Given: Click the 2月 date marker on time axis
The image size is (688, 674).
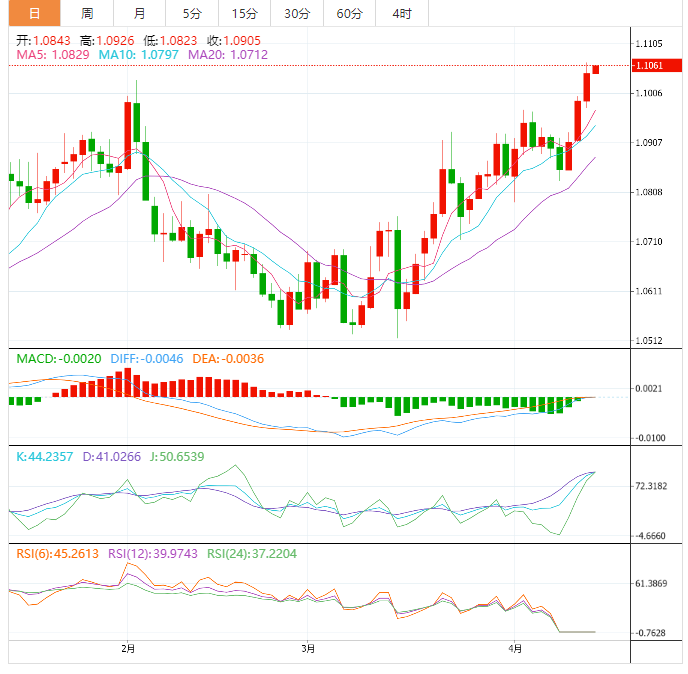Looking at the screenshot, I should point(128,649).
